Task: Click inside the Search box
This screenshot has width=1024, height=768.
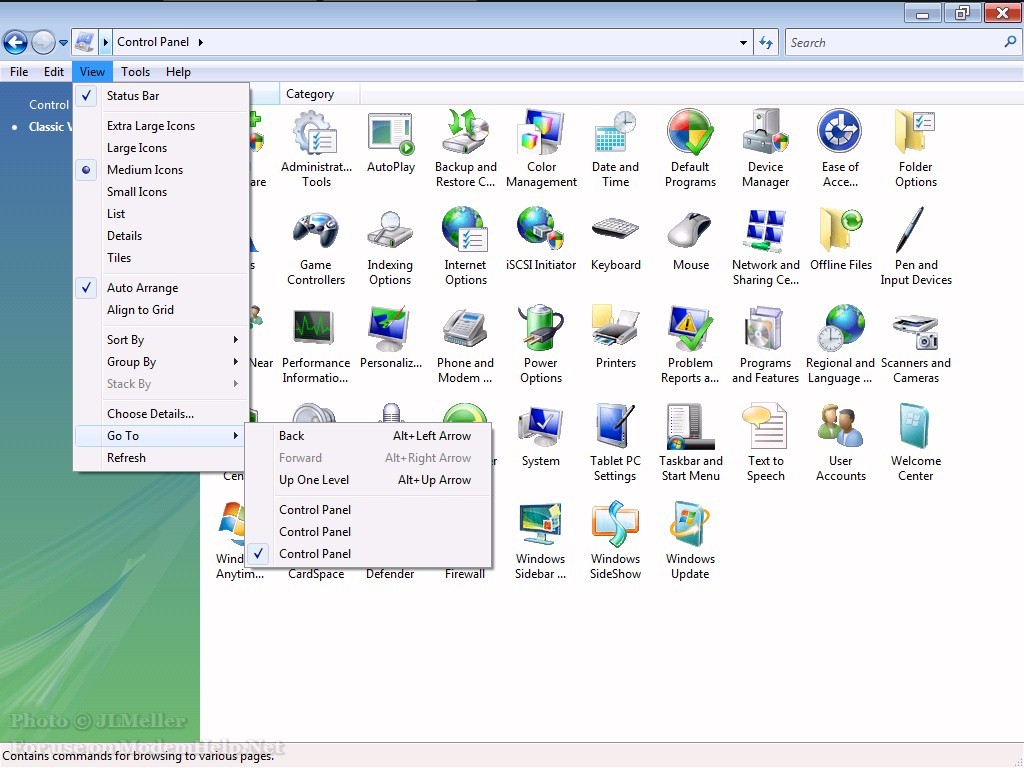Action: (890, 43)
